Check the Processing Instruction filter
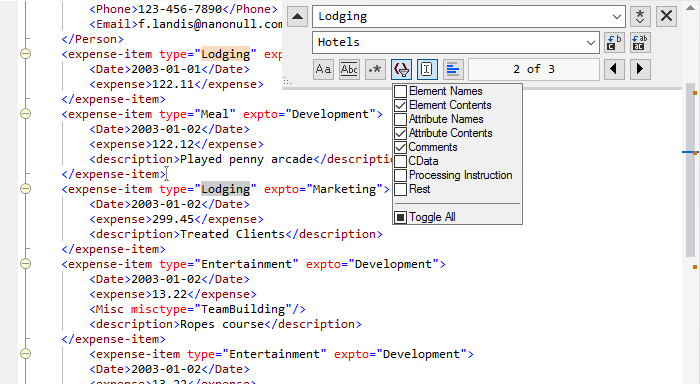 (400, 175)
